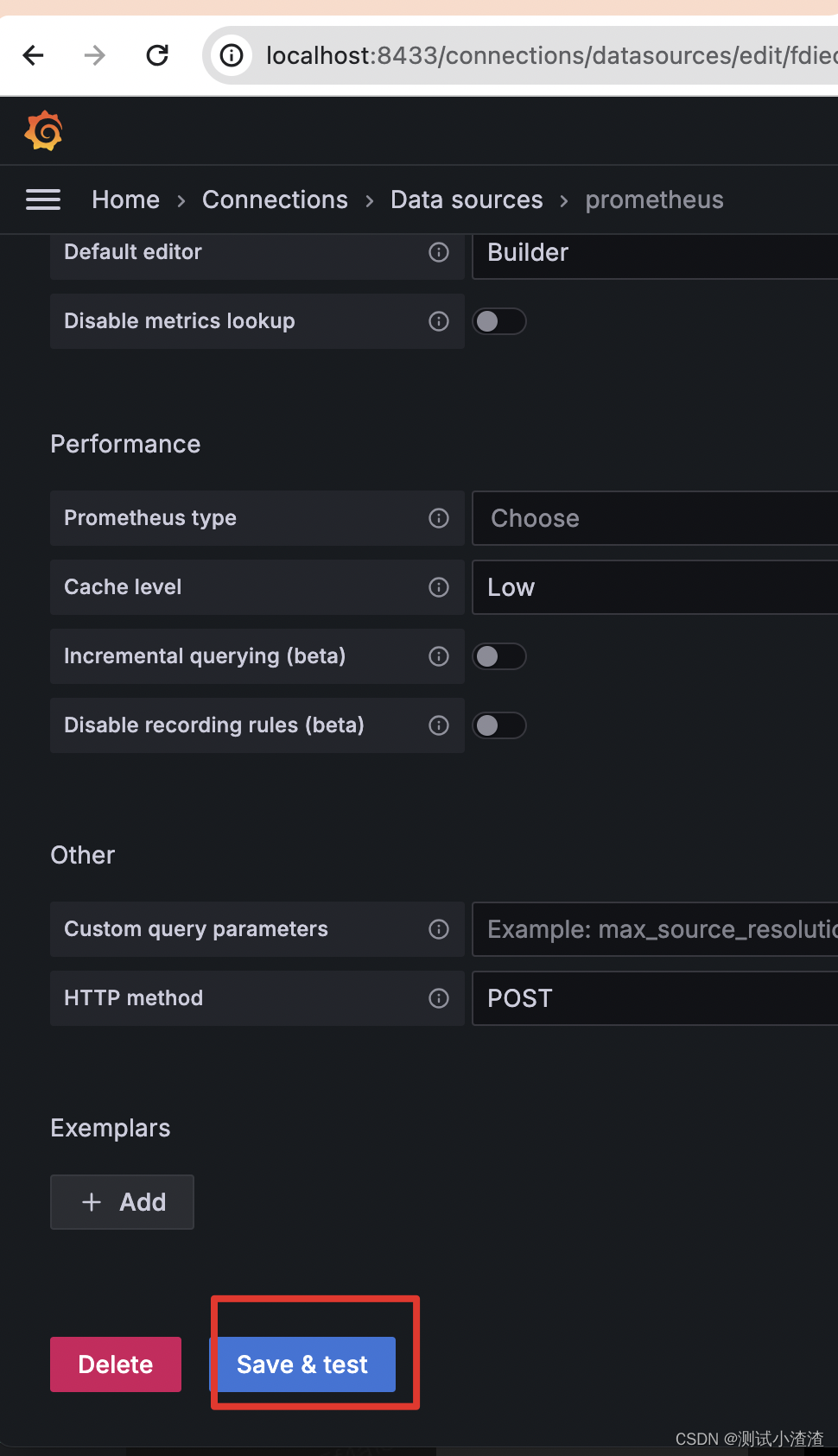Toggle the Disable metrics lookup switch
This screenshot has width=838, height=1456.
click(x=499, y=321)
